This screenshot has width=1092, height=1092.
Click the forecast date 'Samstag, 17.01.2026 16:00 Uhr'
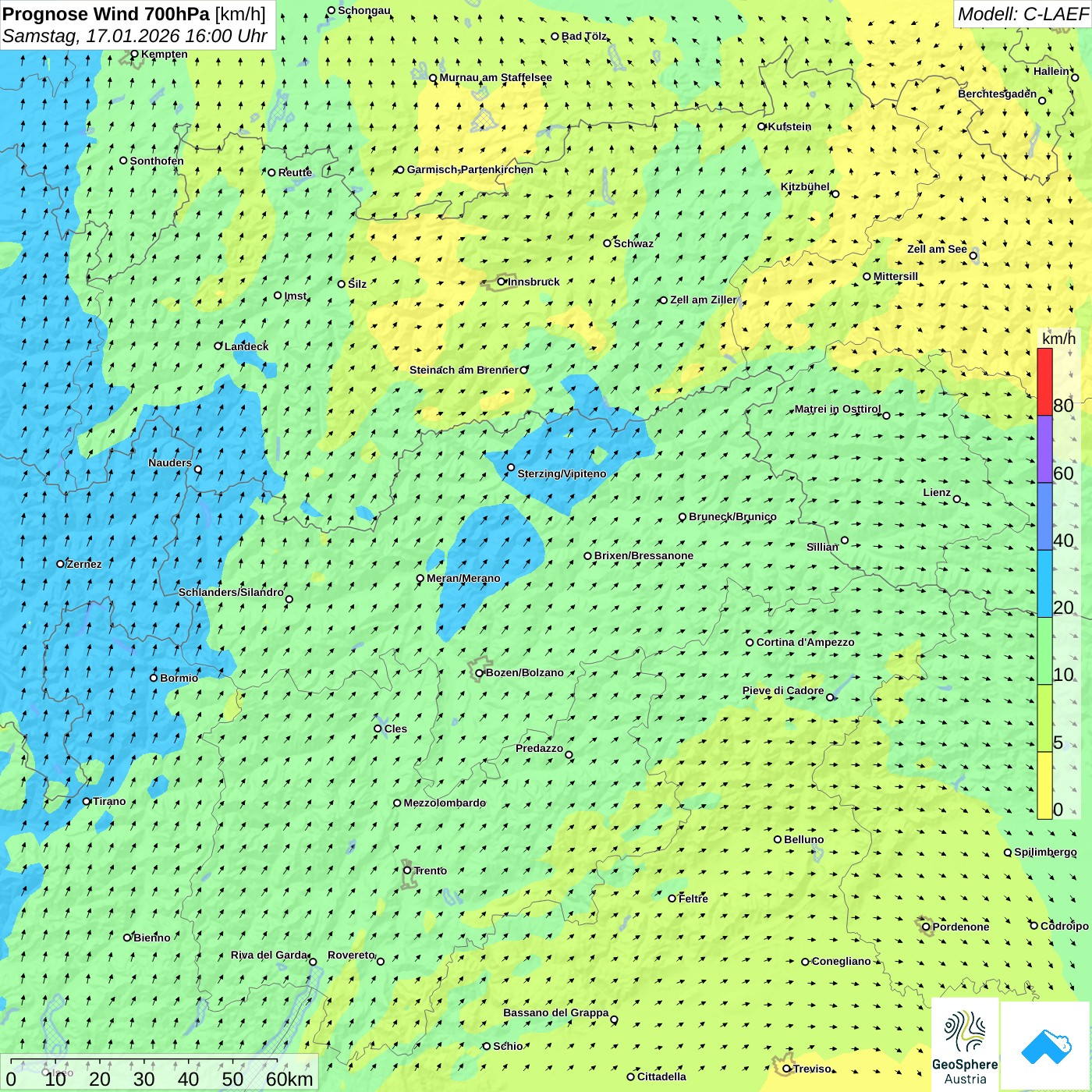point(135,36)
